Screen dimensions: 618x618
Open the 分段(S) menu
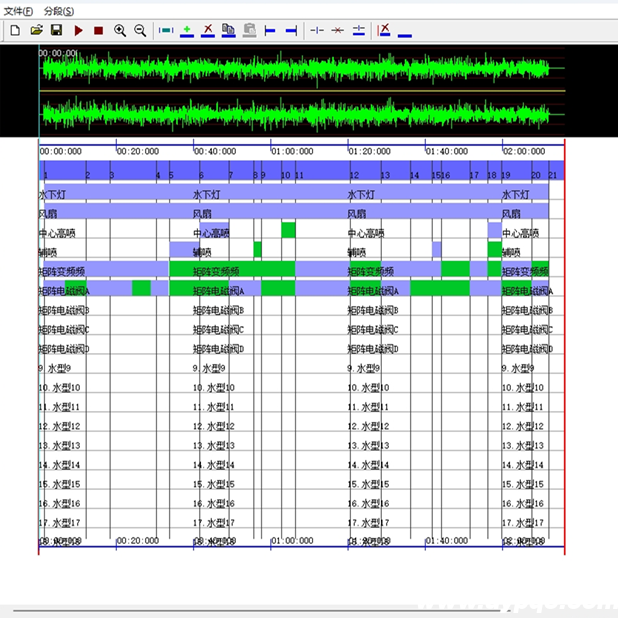(59, 10)
